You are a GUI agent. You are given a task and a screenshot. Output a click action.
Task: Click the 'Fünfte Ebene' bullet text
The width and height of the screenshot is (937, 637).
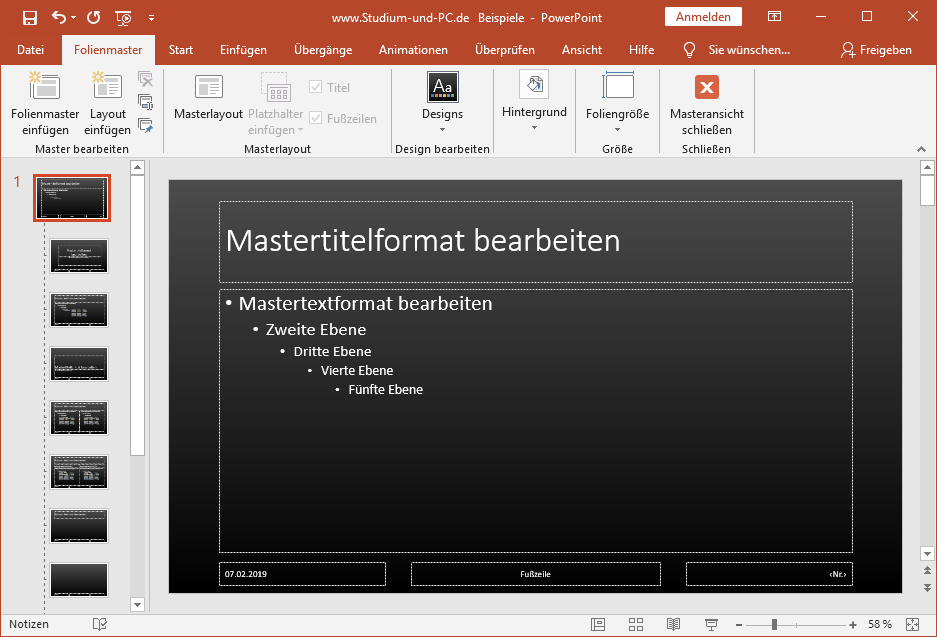pos(385,390)
